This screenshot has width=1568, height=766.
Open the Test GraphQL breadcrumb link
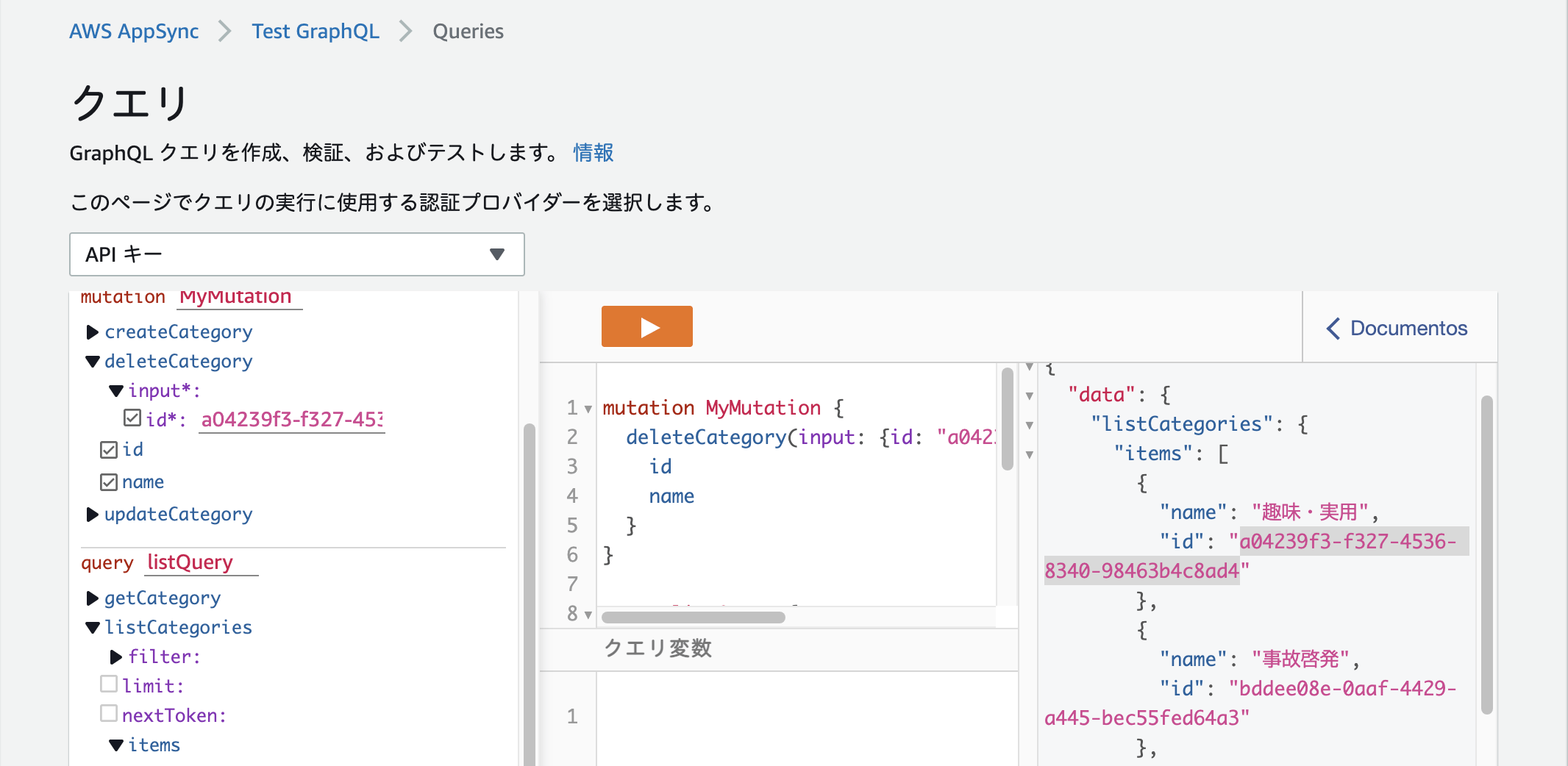tap(316, 32)
